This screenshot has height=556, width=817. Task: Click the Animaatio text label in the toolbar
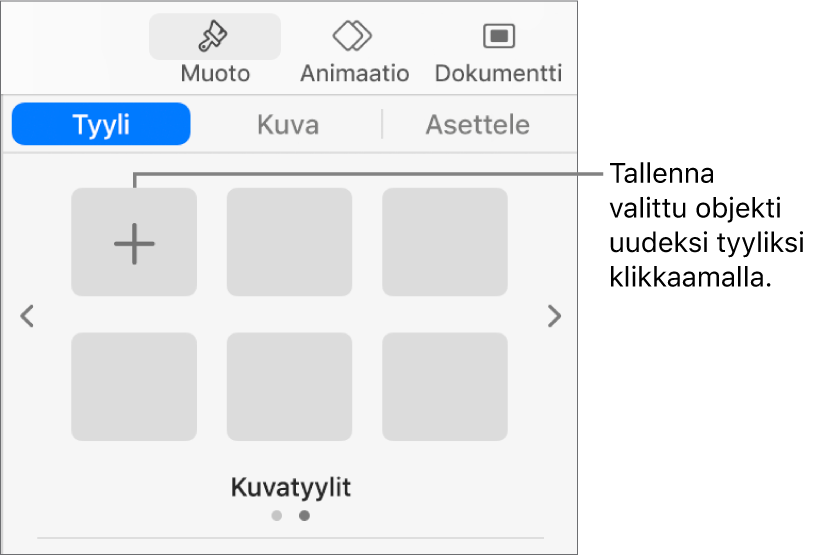pyautogui.click(x=354, y=73)
